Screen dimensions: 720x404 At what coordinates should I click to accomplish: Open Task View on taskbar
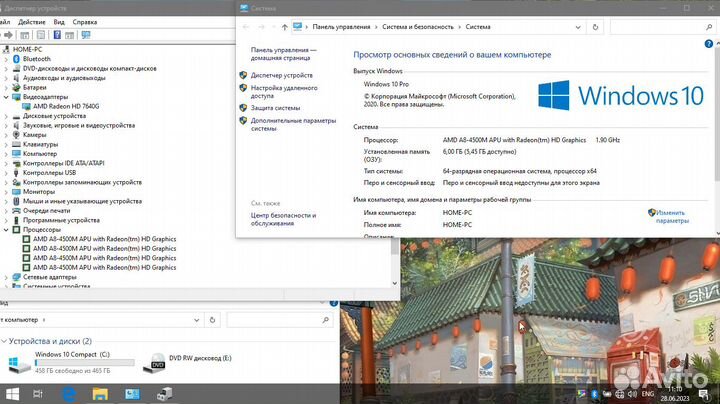pos(38,394)
